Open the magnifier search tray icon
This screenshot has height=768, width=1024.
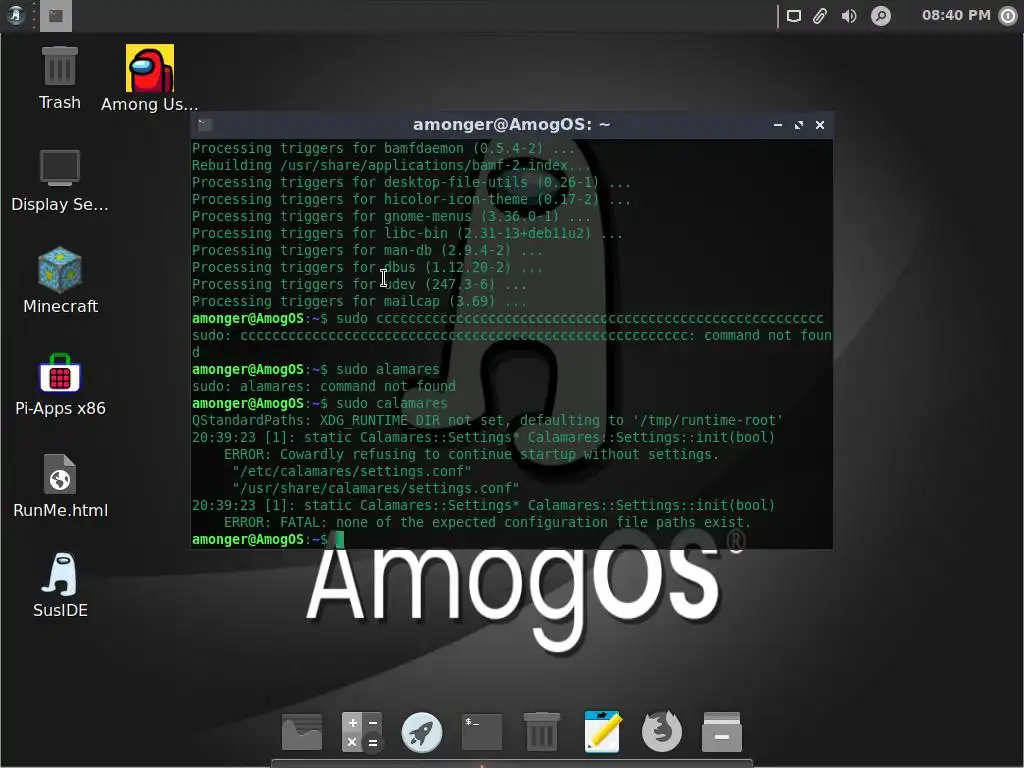point(881,16)
